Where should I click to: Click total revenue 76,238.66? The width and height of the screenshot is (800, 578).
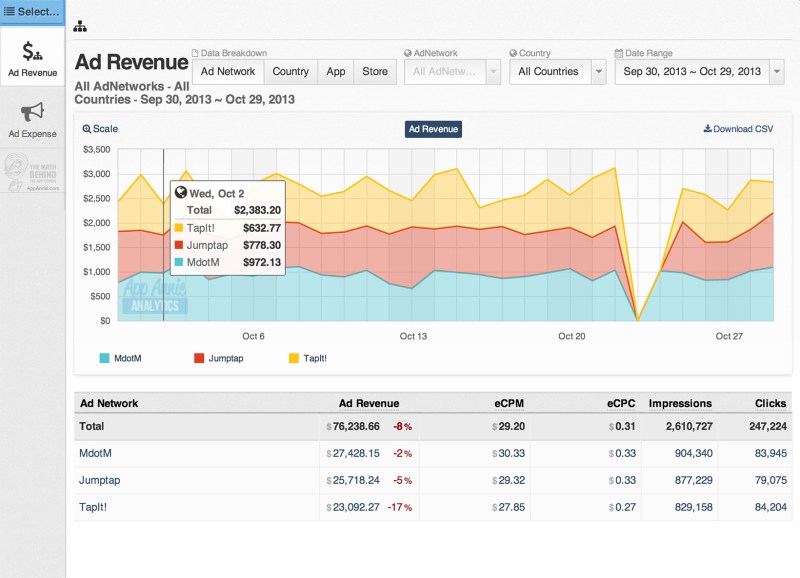coord(356,426)
